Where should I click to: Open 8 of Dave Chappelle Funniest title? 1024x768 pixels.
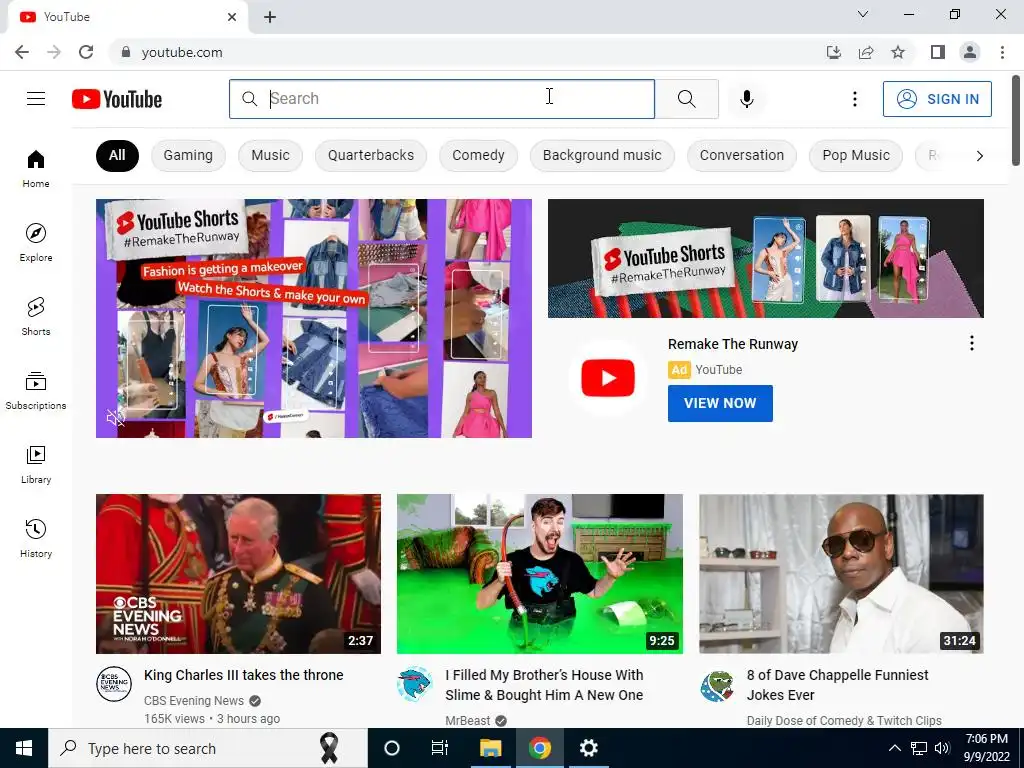tap(837, 685)
